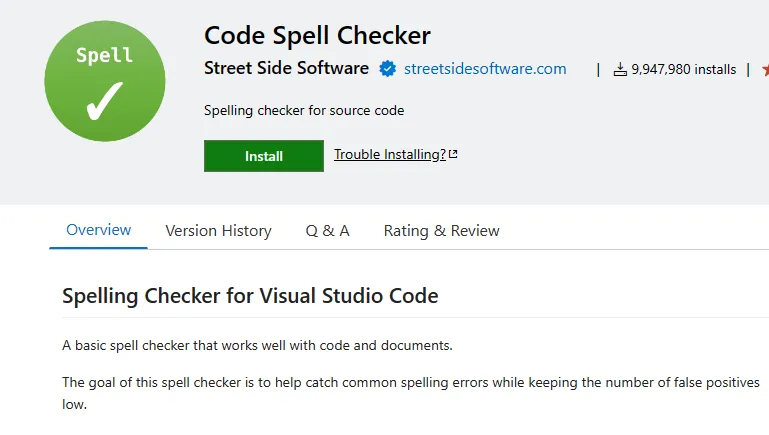Click the download installs icon
The width and height of the screenshot is (769, 435).
point(620,69)
